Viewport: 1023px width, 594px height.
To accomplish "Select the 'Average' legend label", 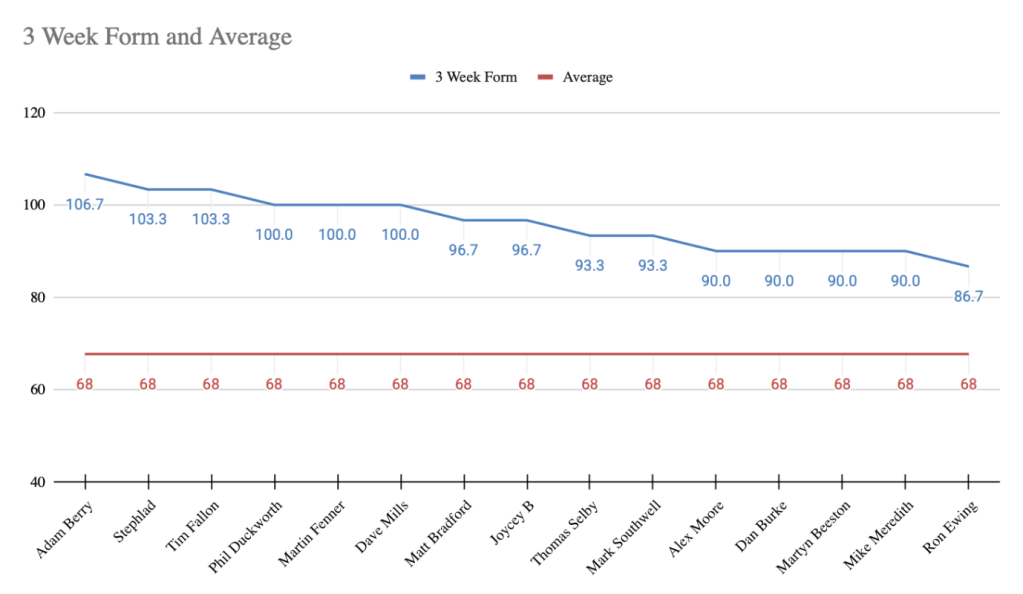I will point(587,77).
